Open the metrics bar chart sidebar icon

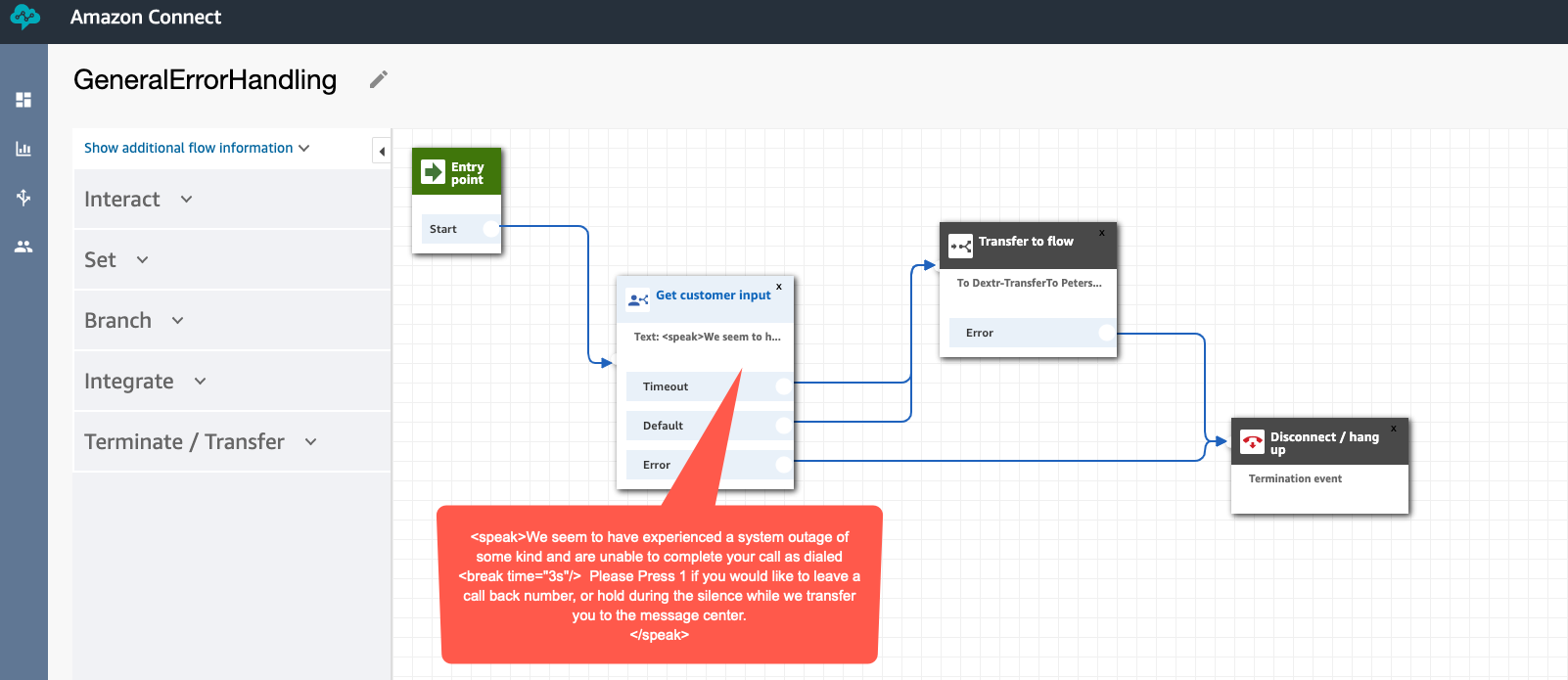click(23, 149)
